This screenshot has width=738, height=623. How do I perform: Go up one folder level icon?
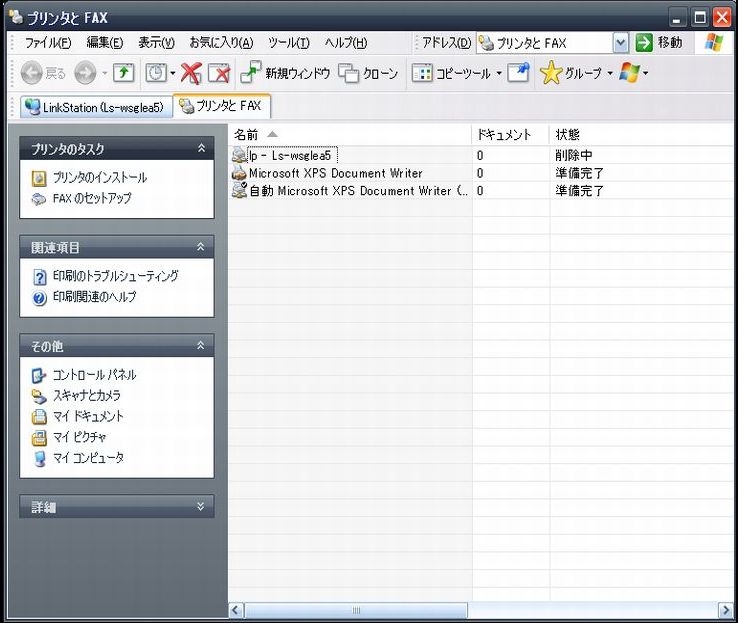[x=123, y=73]
